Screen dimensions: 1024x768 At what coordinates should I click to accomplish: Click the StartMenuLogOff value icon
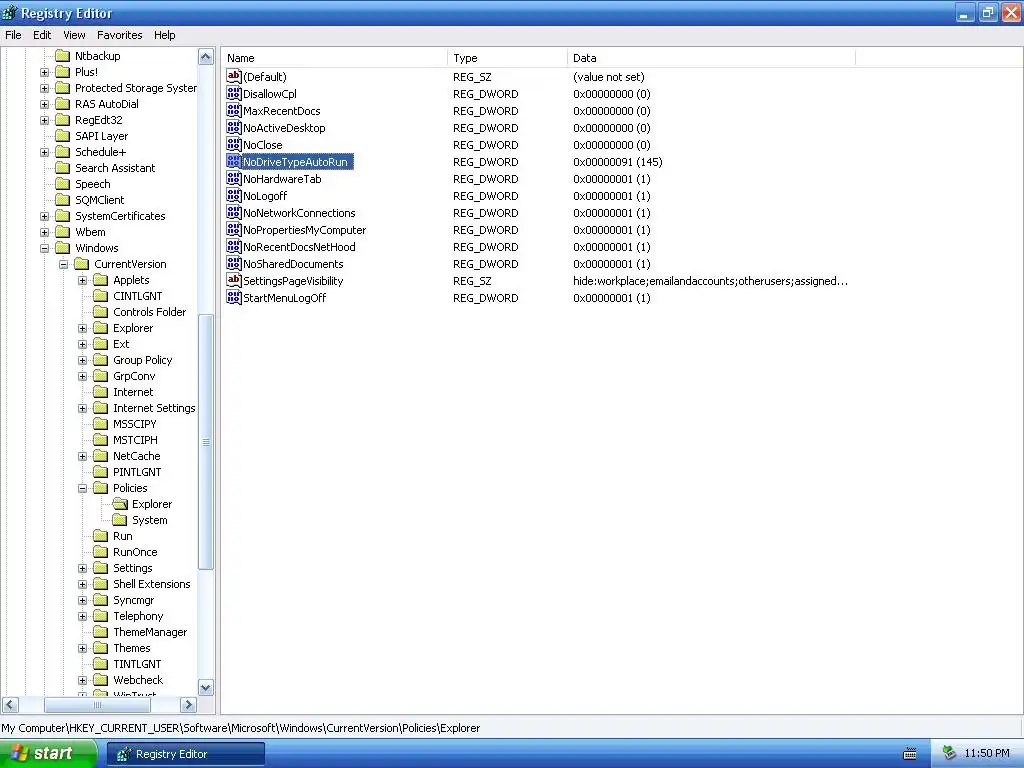234,297
